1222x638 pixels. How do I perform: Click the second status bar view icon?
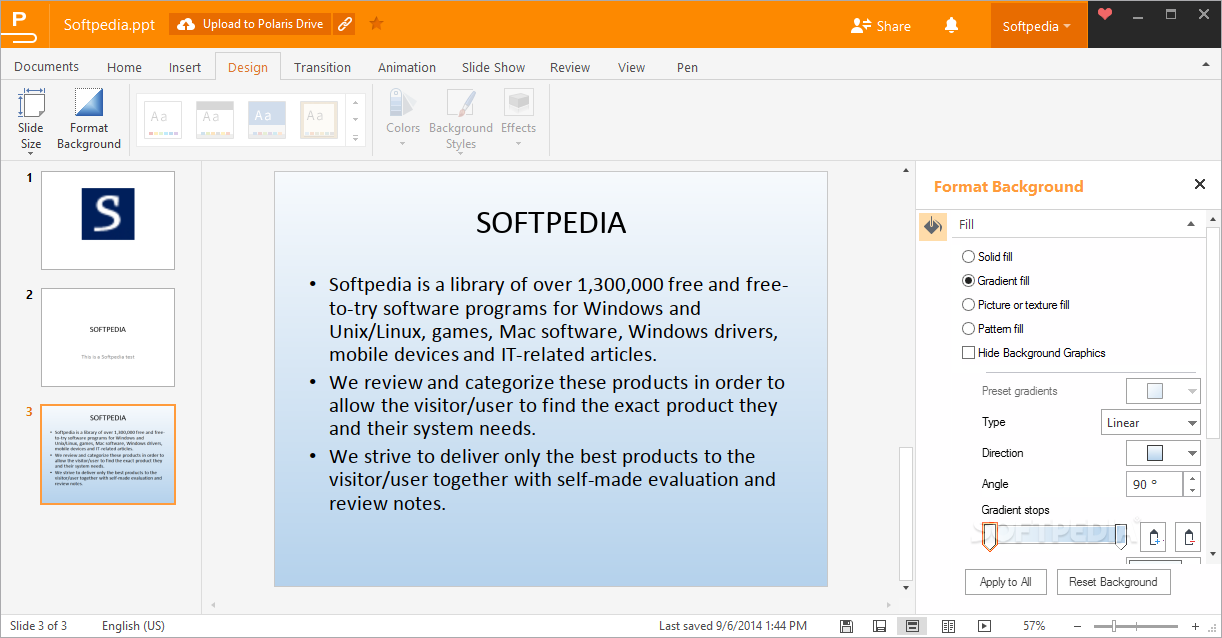(879, 626)
